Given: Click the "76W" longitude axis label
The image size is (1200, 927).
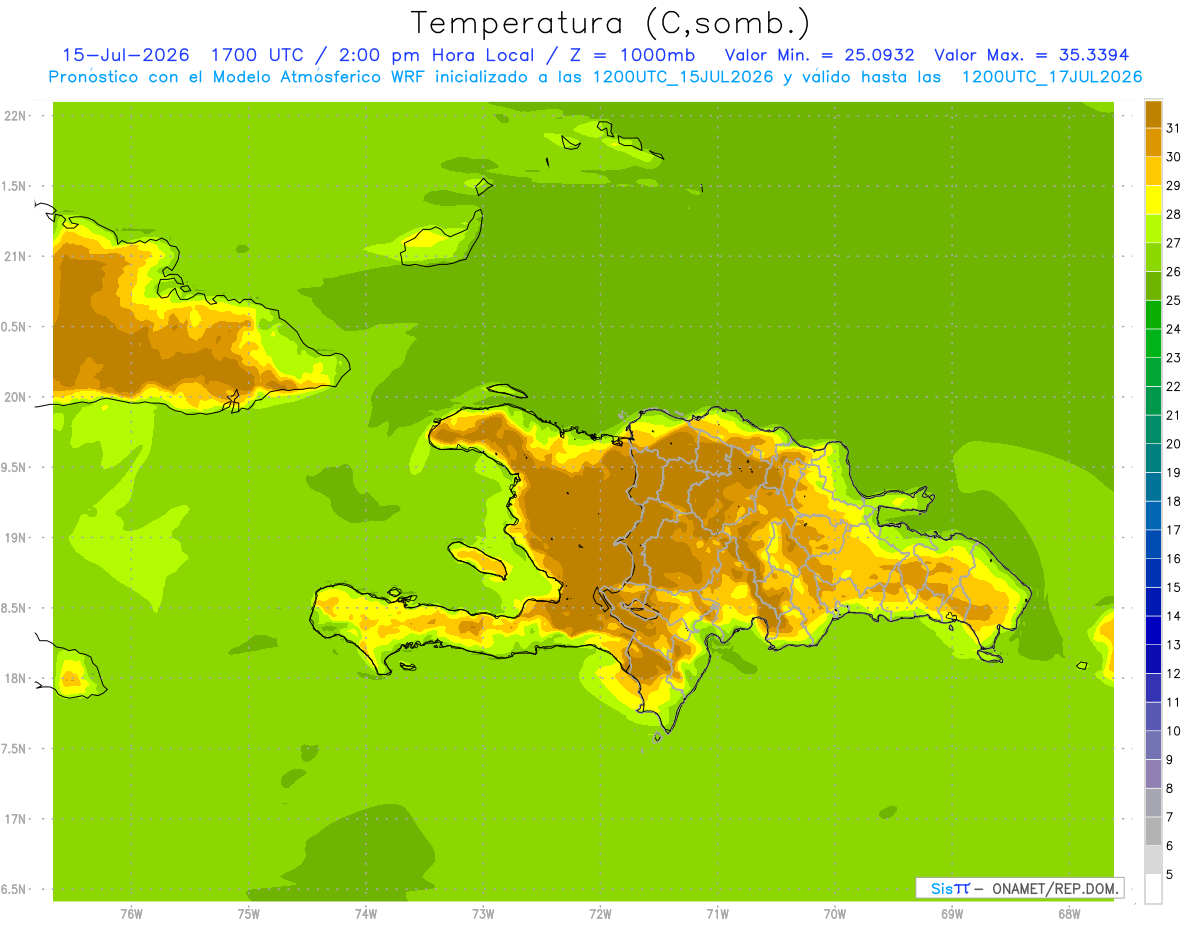Looking at the screenshot, I should (x=131, y=913).
